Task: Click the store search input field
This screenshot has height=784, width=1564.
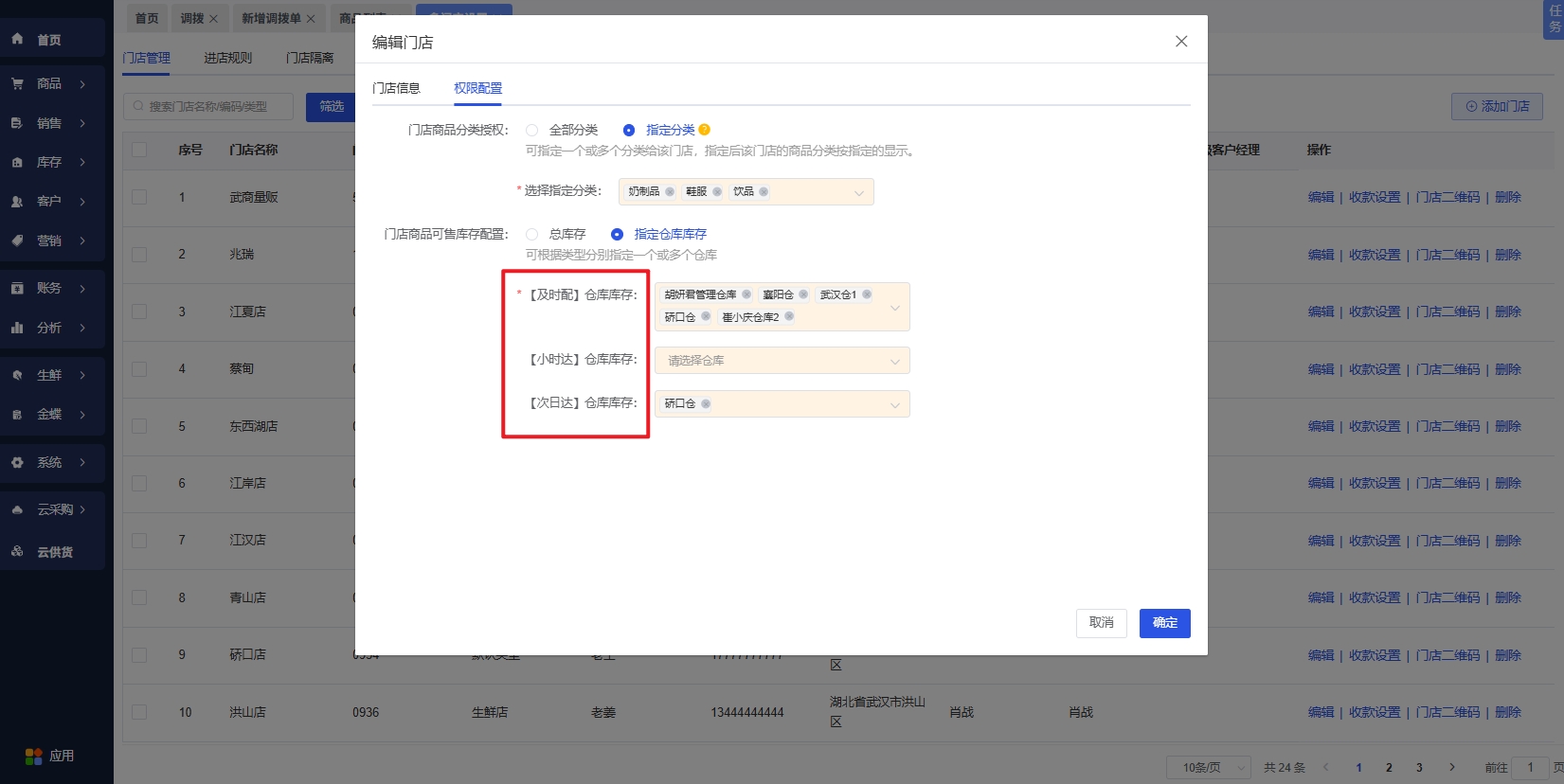Action: [x=208, y=106]
